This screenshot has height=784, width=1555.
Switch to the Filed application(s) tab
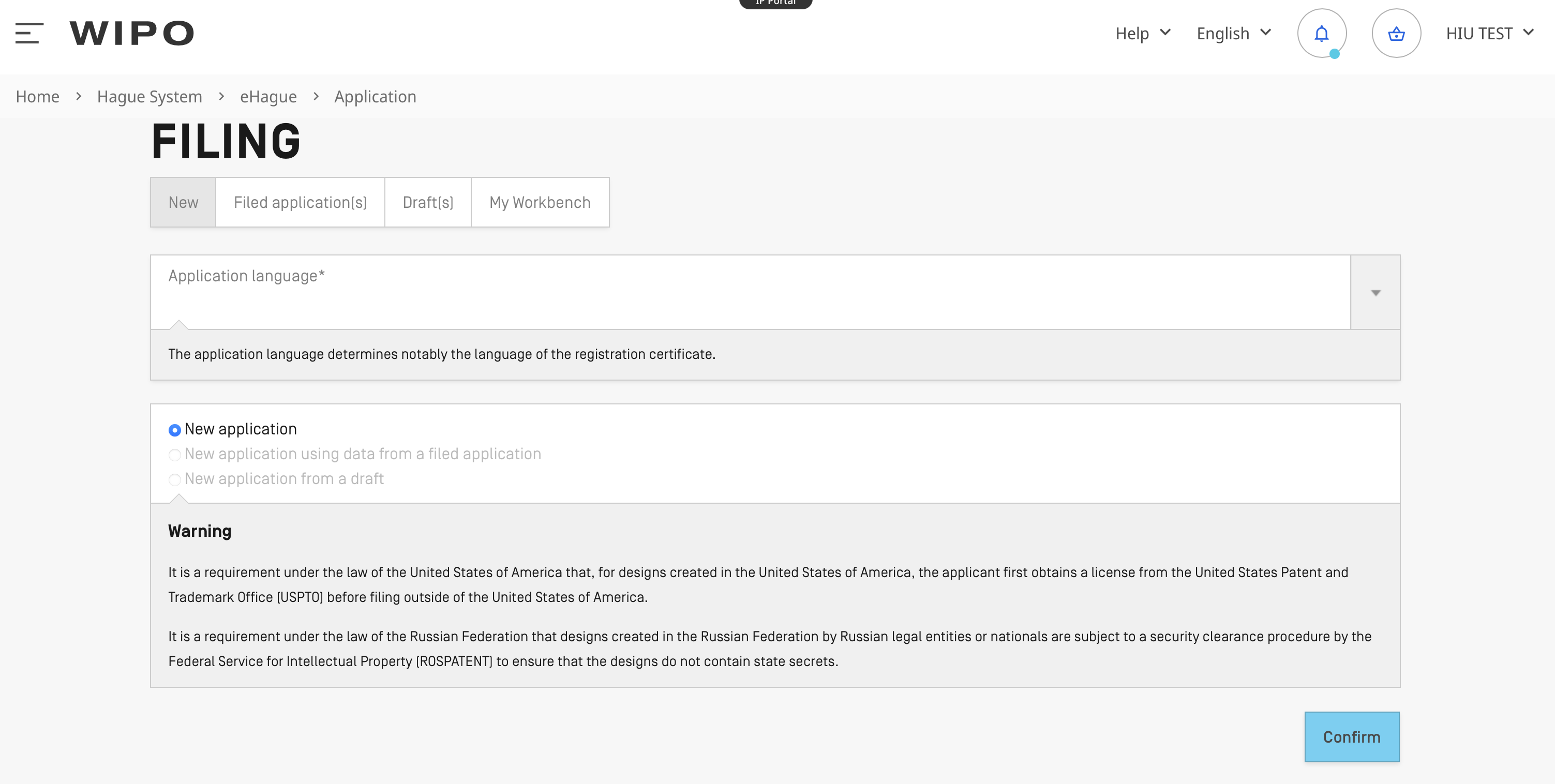pos(300,202)
